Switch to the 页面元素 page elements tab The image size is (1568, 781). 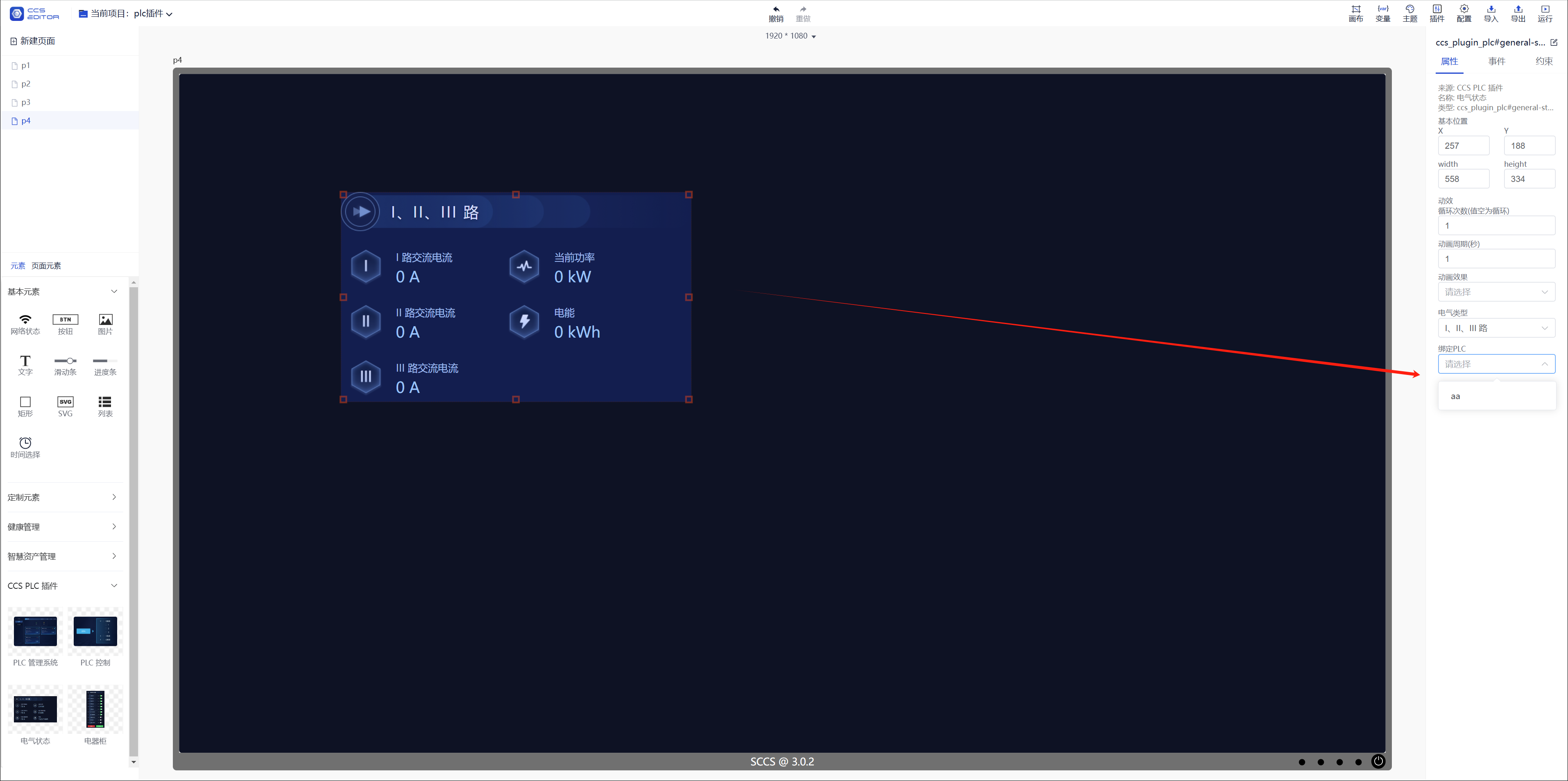tap(46, 266)
